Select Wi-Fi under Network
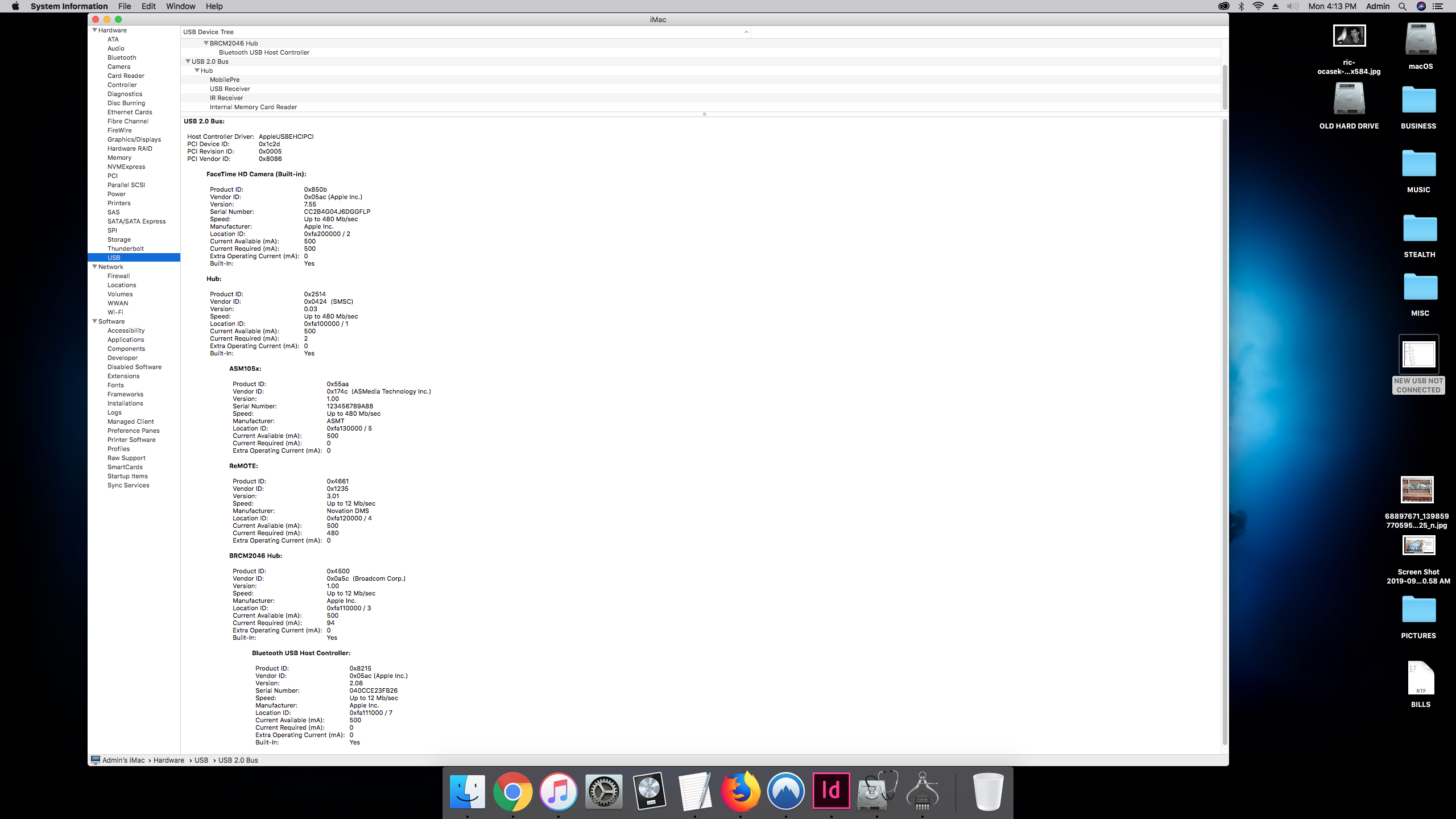 (x=115, y=312)
